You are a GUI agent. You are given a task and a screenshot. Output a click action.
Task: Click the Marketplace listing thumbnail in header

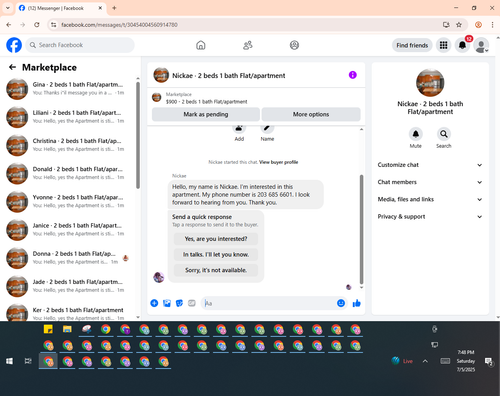157,98
